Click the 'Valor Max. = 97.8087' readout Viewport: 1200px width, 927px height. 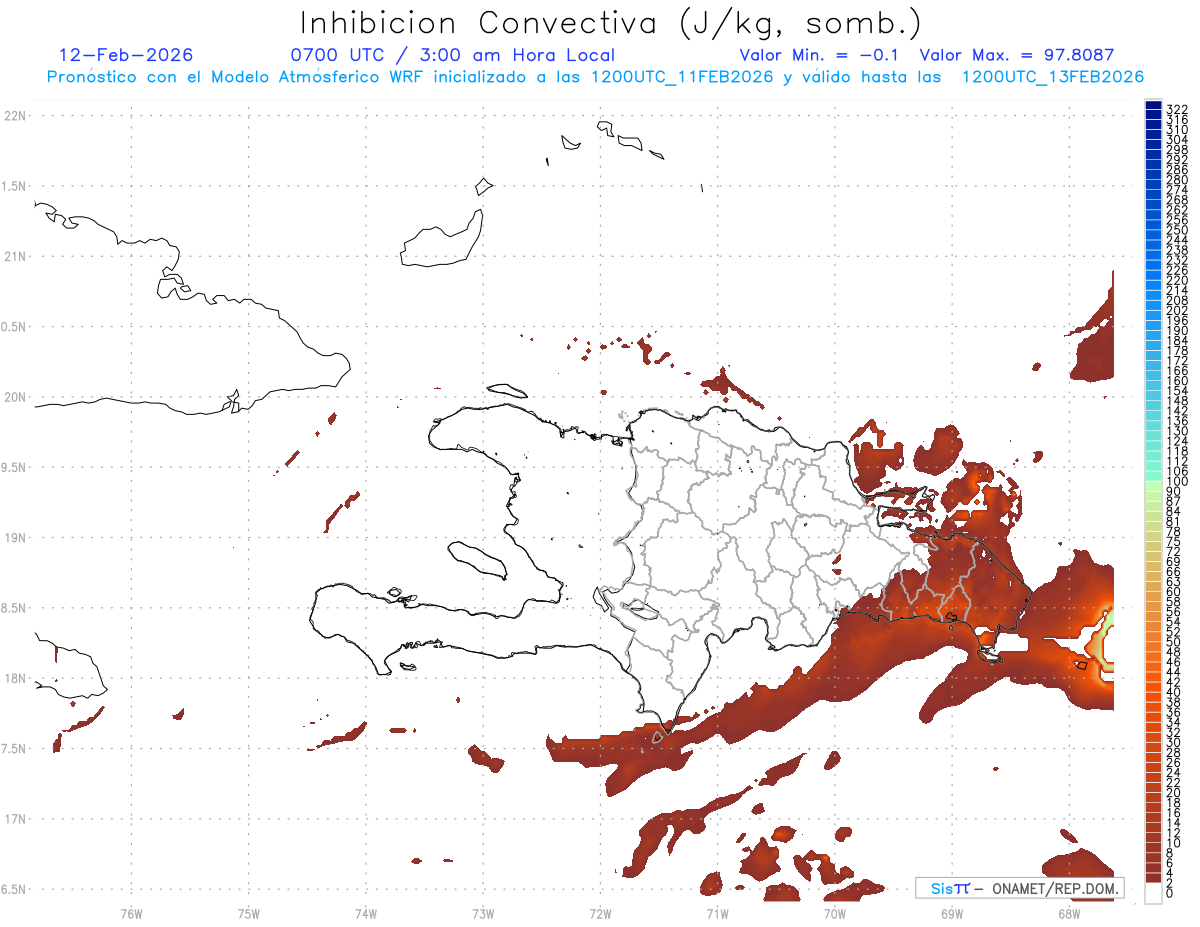tap(1017, 55)
